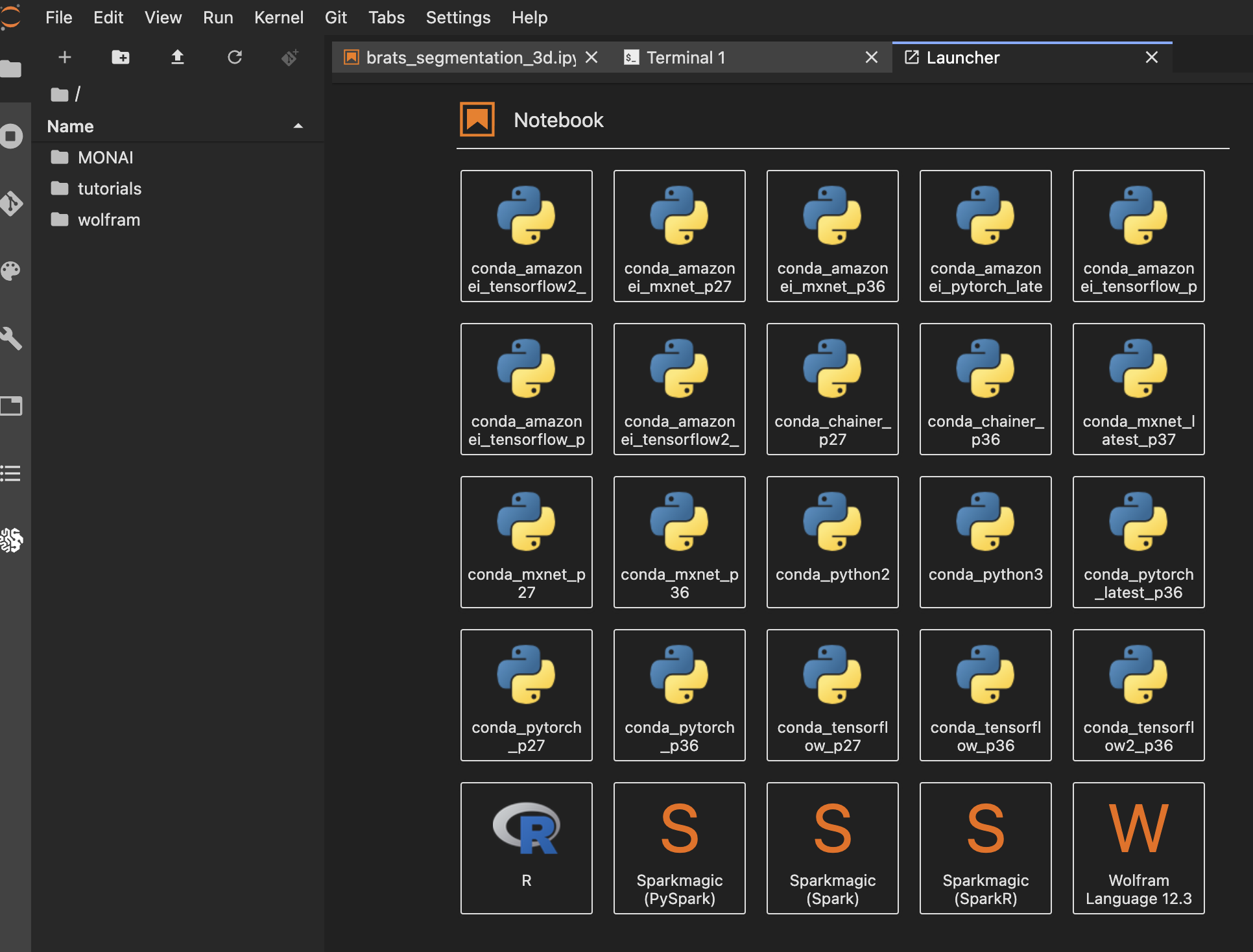Open the wrench tools sidebar panel
The height and width of the screenshot is (952, 1253).
tap(11, 339)
